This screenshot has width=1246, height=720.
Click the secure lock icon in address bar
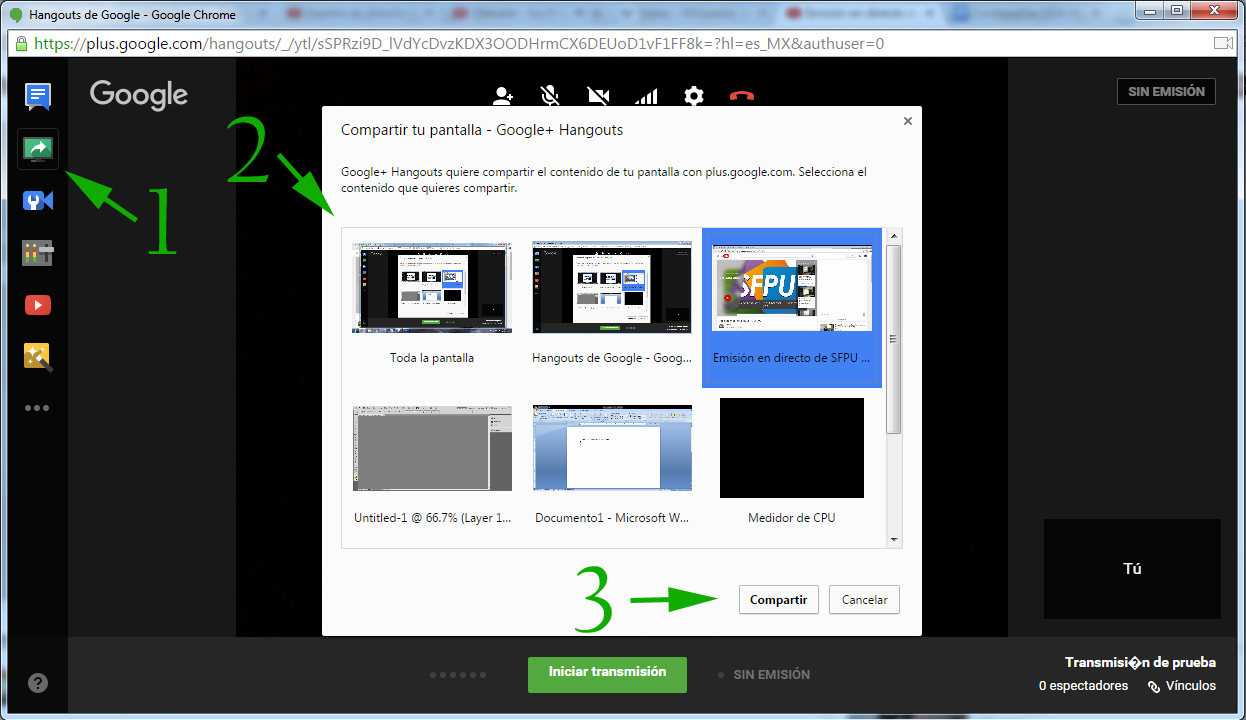click(20, 44)
